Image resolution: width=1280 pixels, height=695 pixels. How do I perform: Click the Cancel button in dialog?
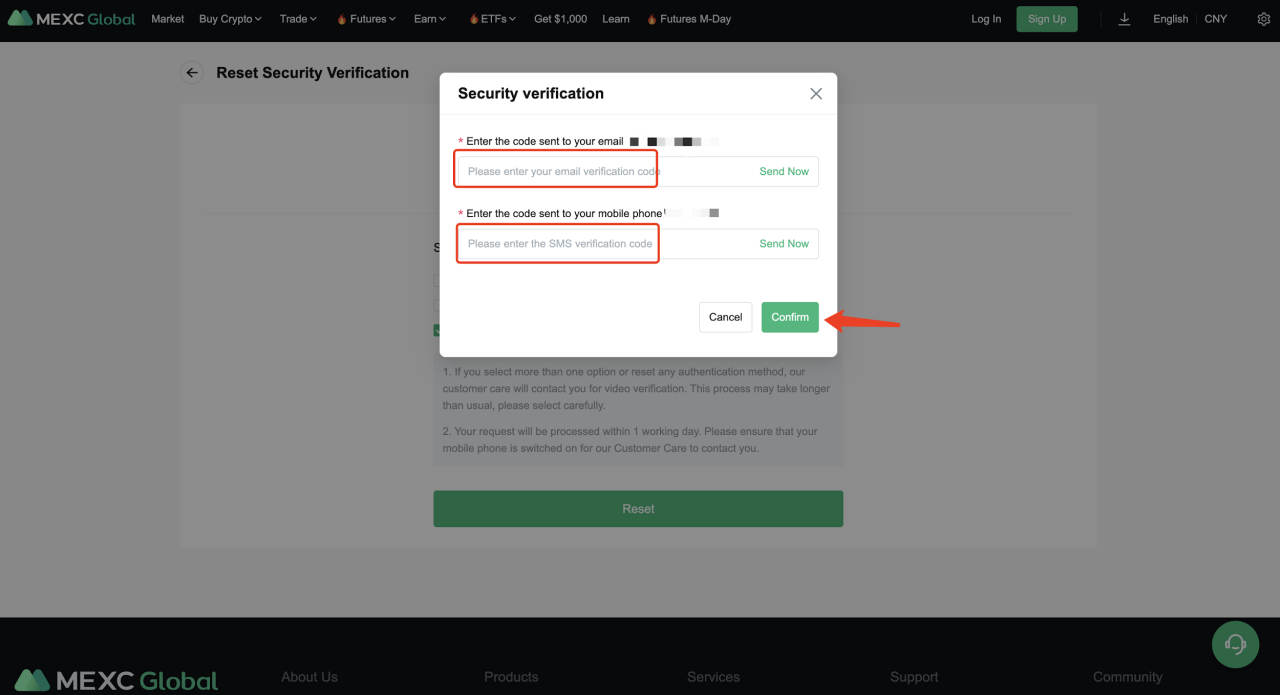pyautogui.click(x=725, y=317)
